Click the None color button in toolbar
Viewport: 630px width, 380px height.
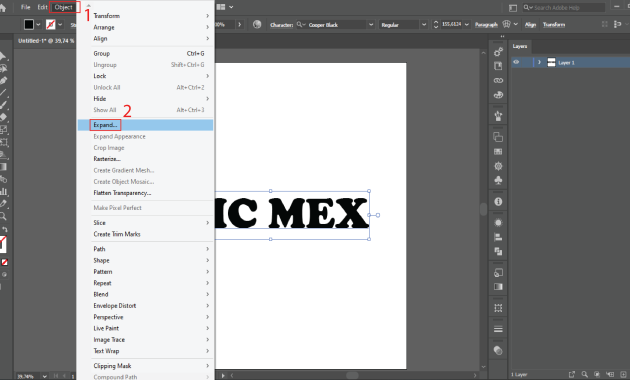(x=4, y=262)
